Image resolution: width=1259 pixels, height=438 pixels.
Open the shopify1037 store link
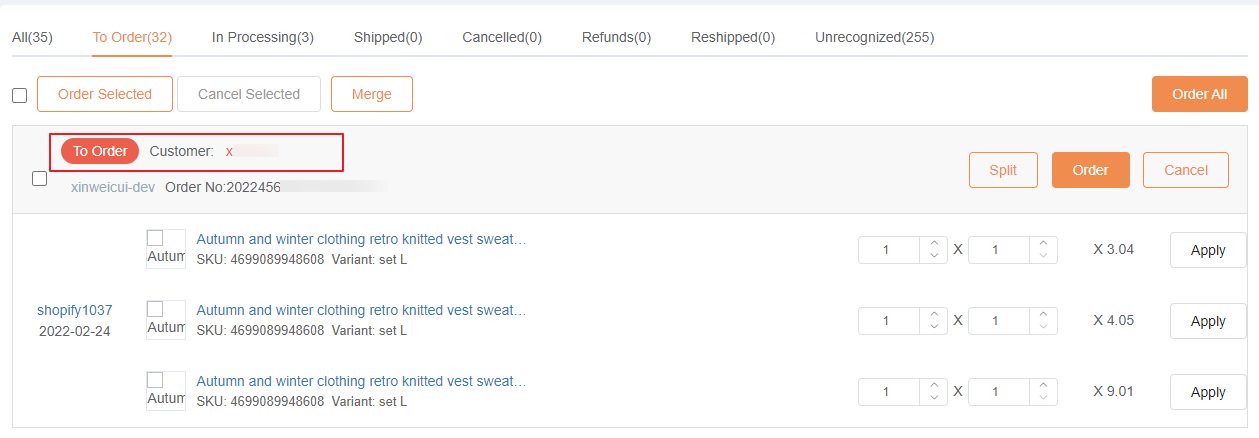(75, 310)
